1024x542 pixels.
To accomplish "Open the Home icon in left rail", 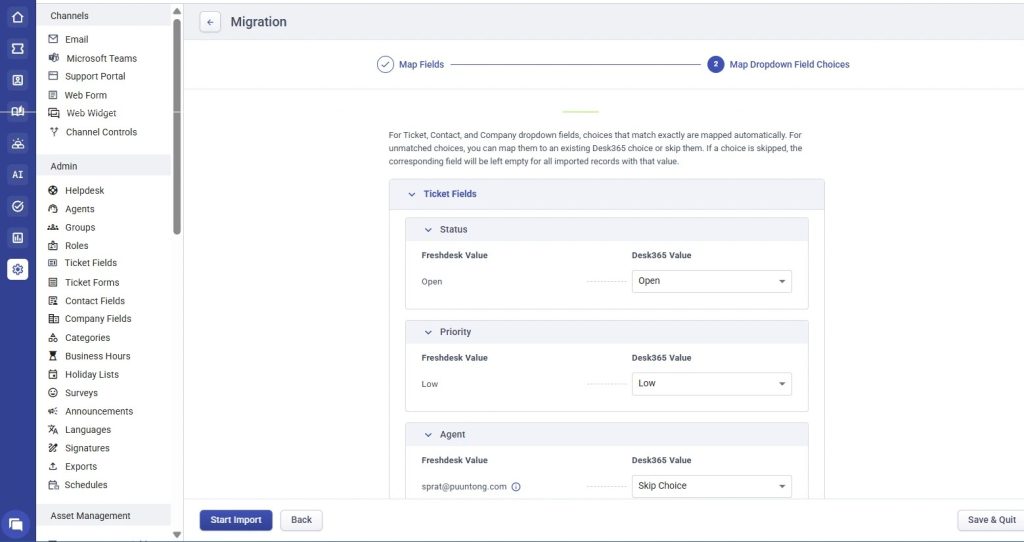I will (18, 17).
